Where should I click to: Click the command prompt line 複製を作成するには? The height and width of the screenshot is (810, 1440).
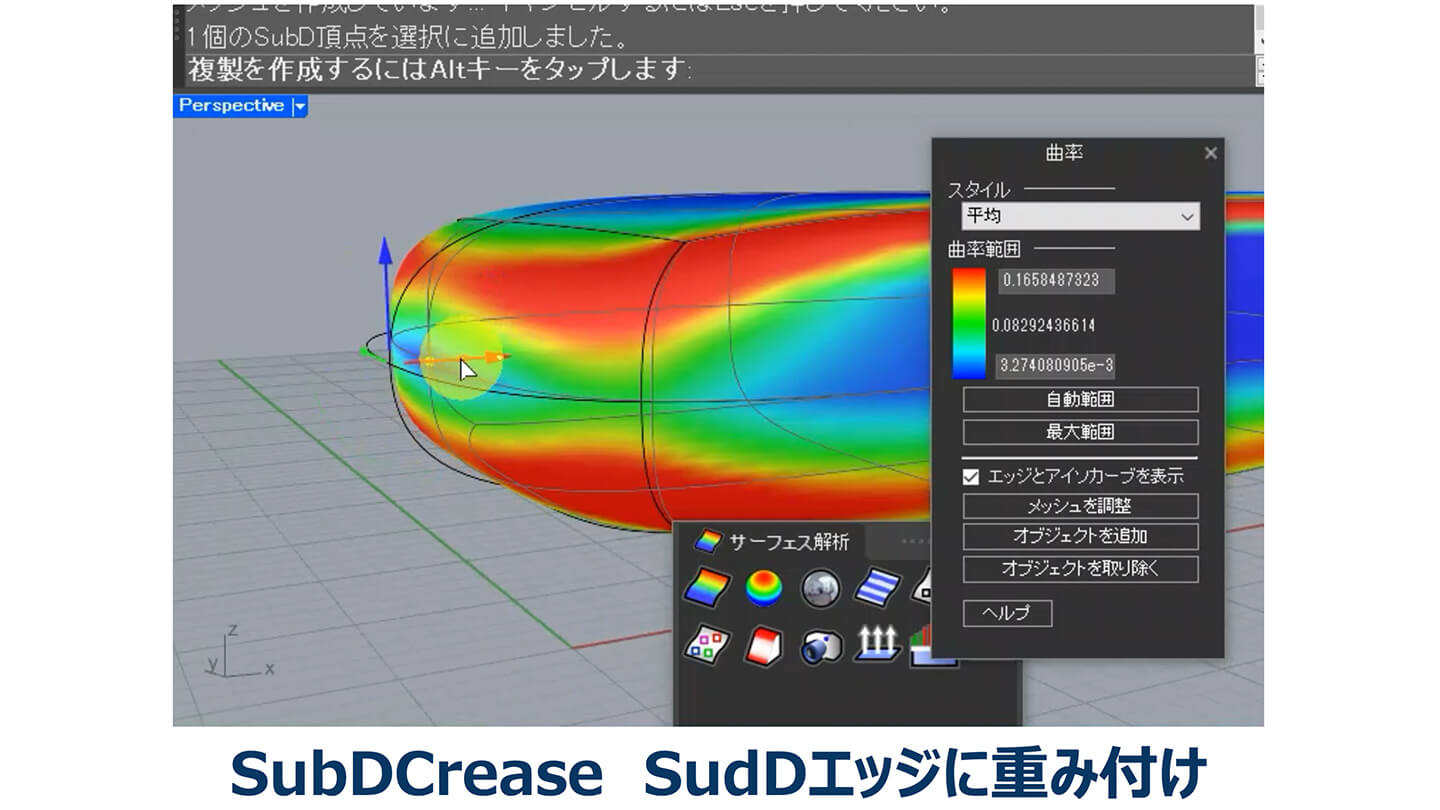pyautogui.click(x=439, y=70)
